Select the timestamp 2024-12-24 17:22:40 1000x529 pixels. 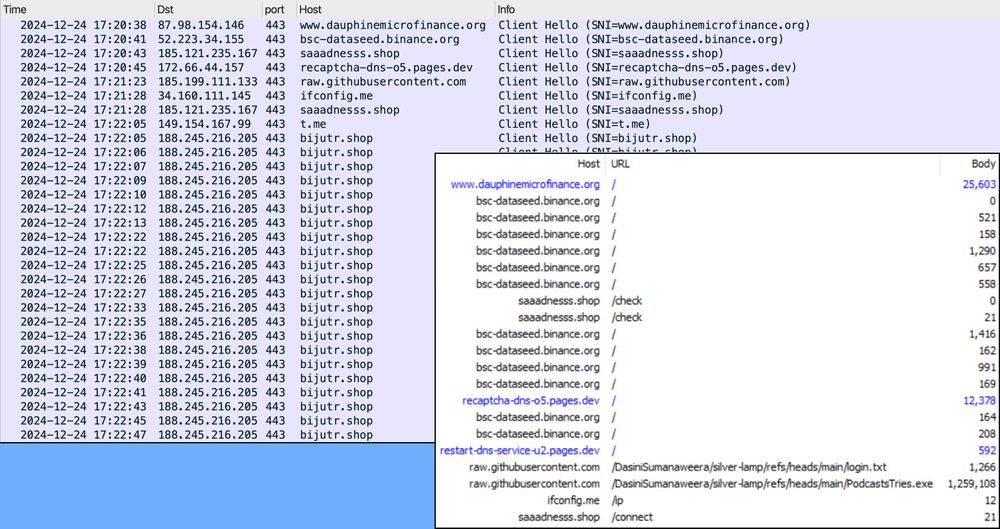pos(83,378)
